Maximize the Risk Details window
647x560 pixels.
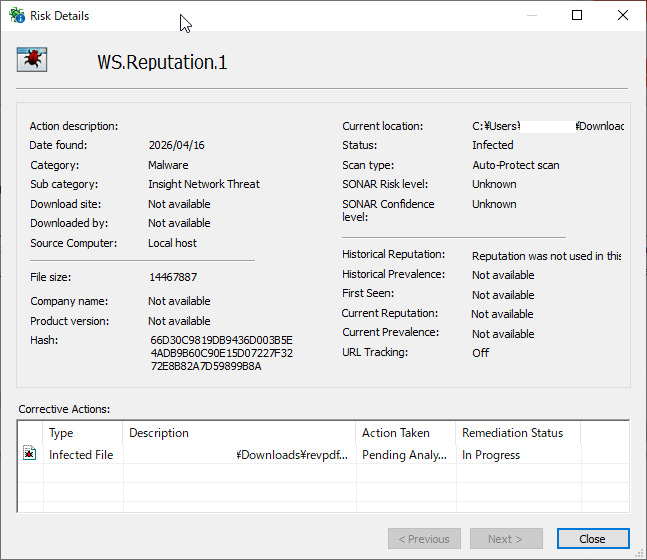(577, 15)
